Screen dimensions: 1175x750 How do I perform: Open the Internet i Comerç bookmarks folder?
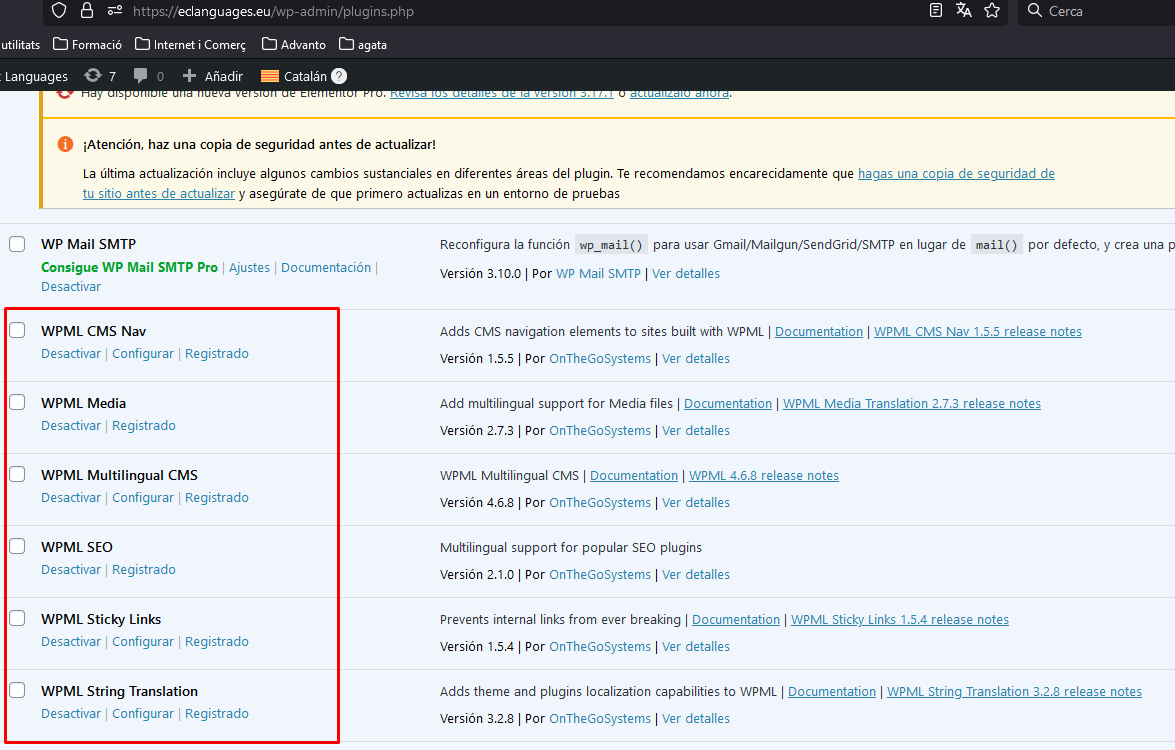point(190,45)
